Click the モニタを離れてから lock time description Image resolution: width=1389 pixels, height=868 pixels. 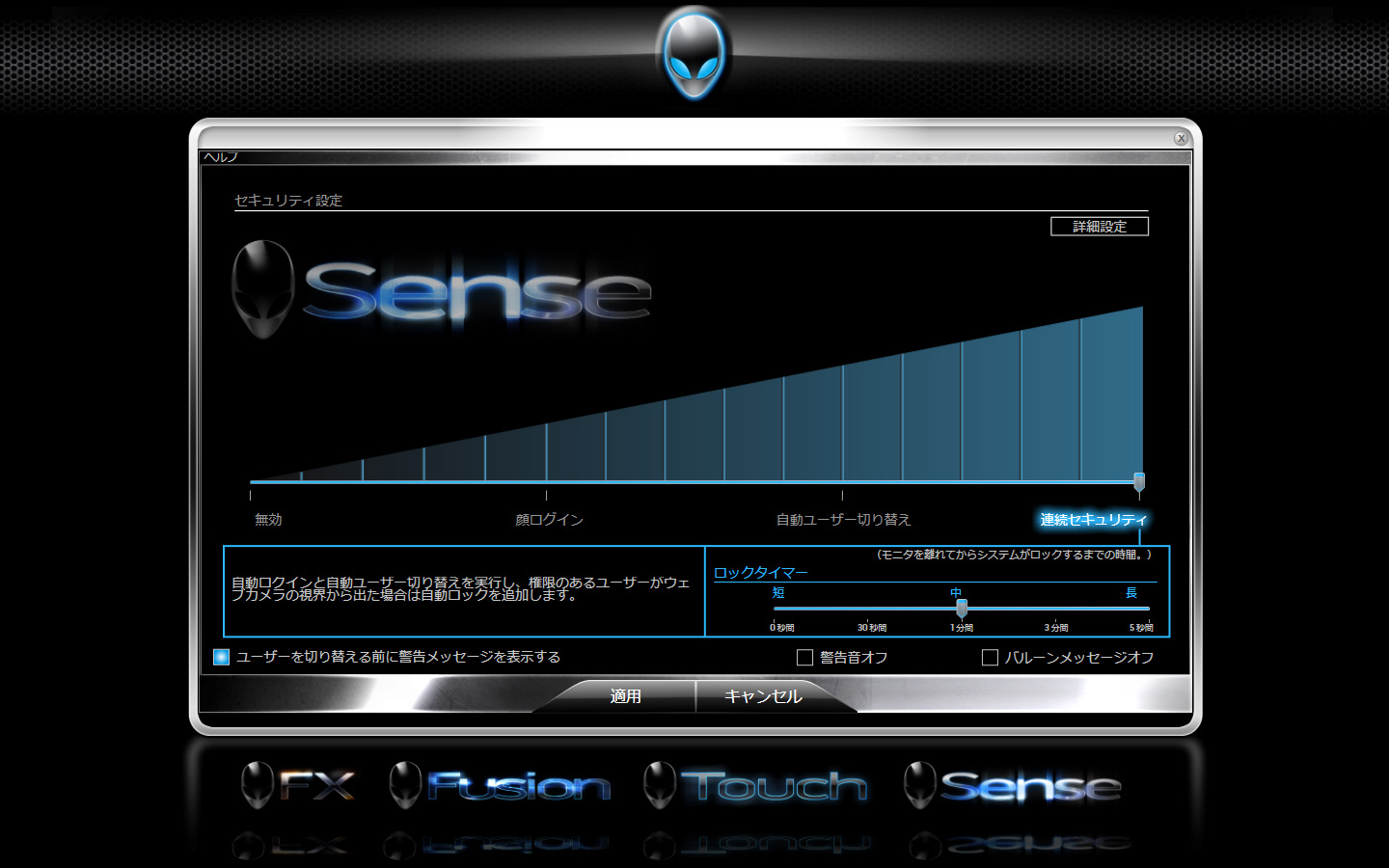[x=1014, y=555]
